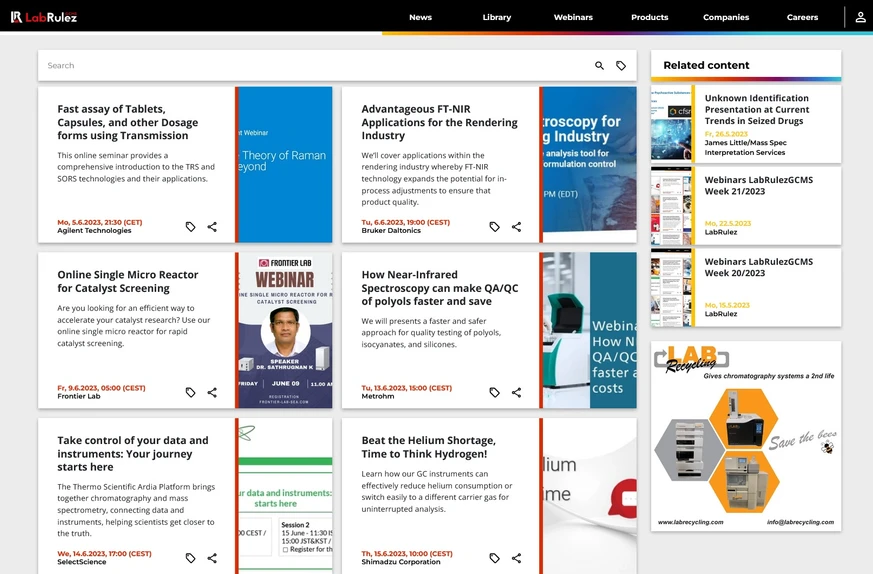
Task: Share the Advantageous FT-NIR Applications card
Action: [517, 227]
